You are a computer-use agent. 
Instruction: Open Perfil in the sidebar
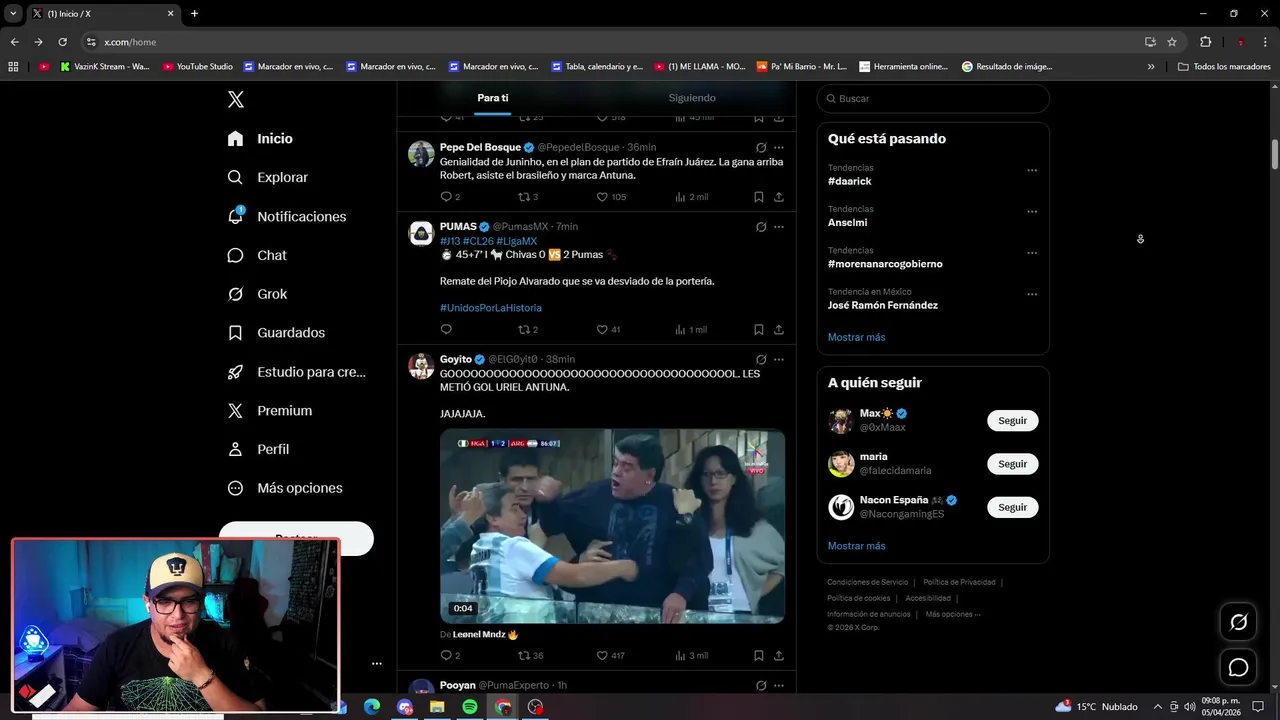[x=258, y=449]
